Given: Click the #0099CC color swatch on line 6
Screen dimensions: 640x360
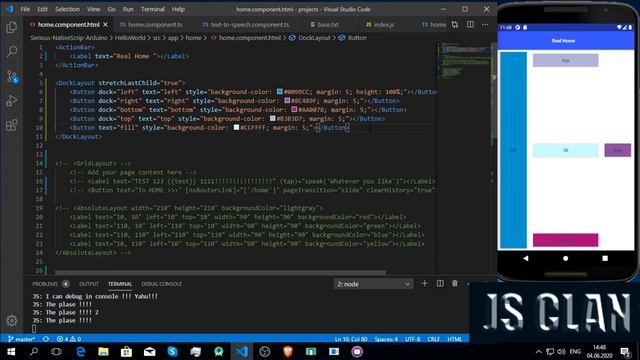Looking at the screenshot, I should click(x=280, y=92).
